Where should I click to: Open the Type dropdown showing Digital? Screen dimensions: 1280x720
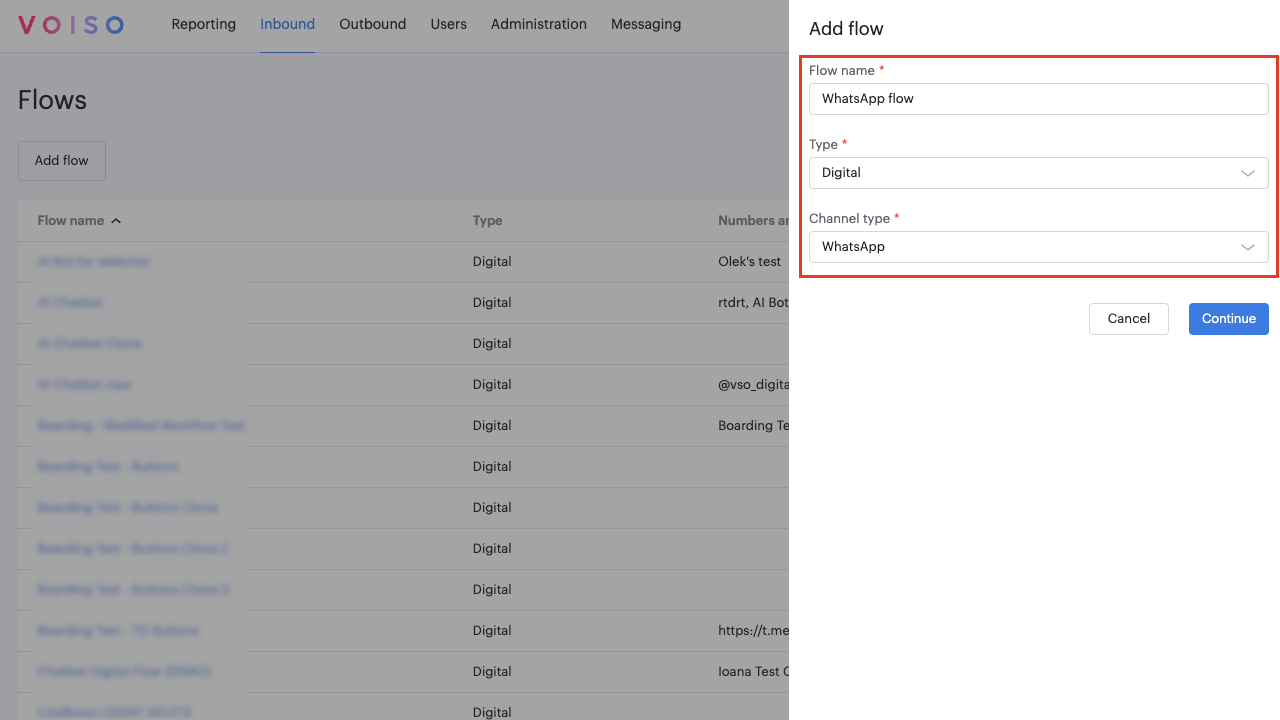click(1039, 173)
